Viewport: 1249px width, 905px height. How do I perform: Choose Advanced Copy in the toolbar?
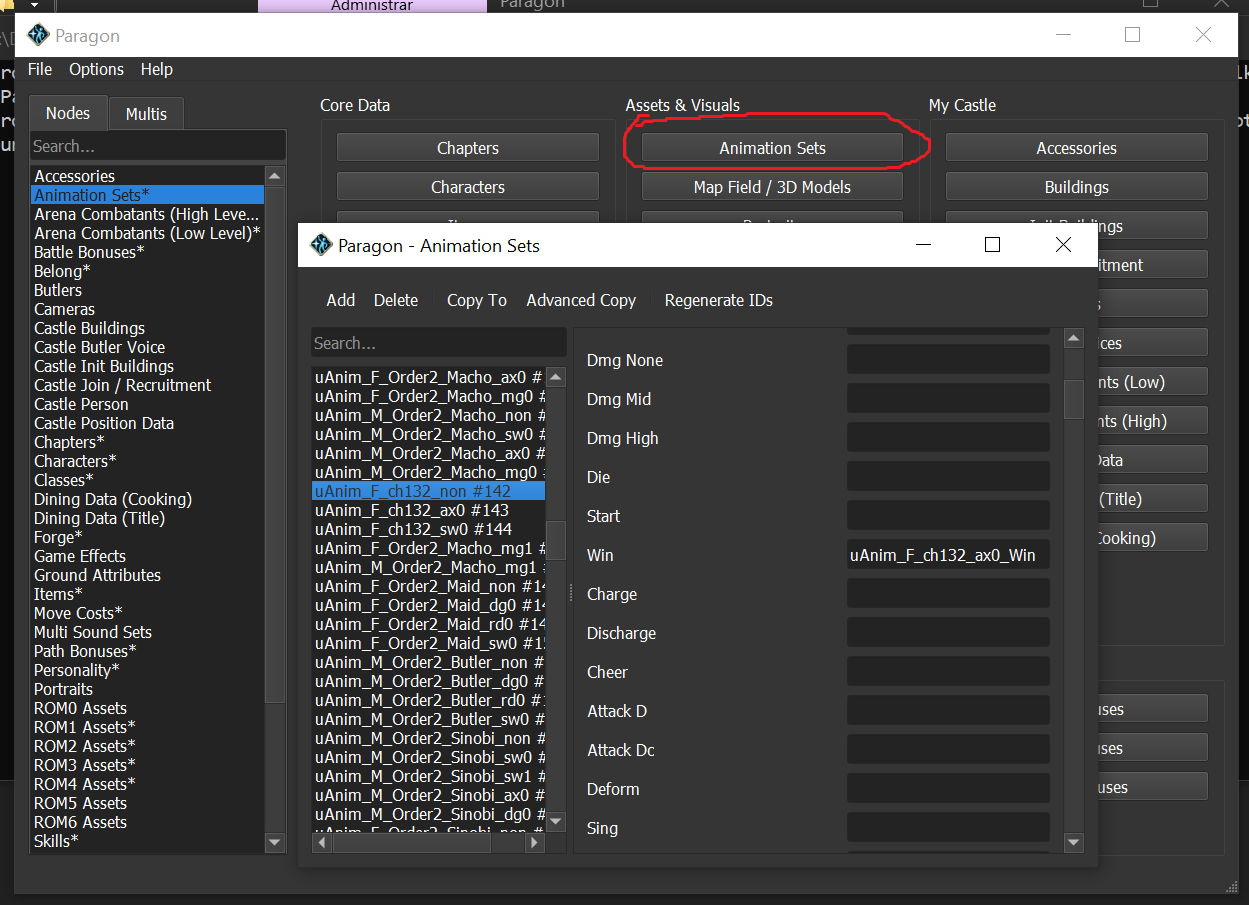pos(581,300)
